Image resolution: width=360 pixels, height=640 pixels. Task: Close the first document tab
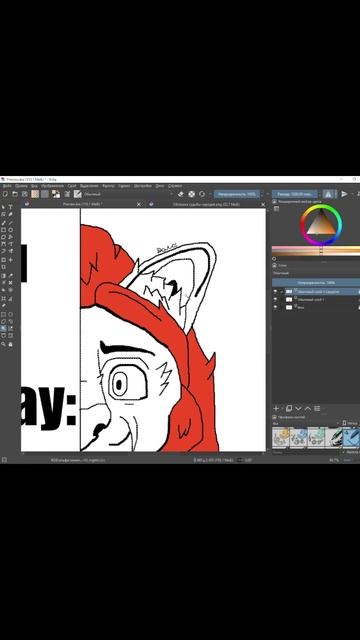[138, 204]
